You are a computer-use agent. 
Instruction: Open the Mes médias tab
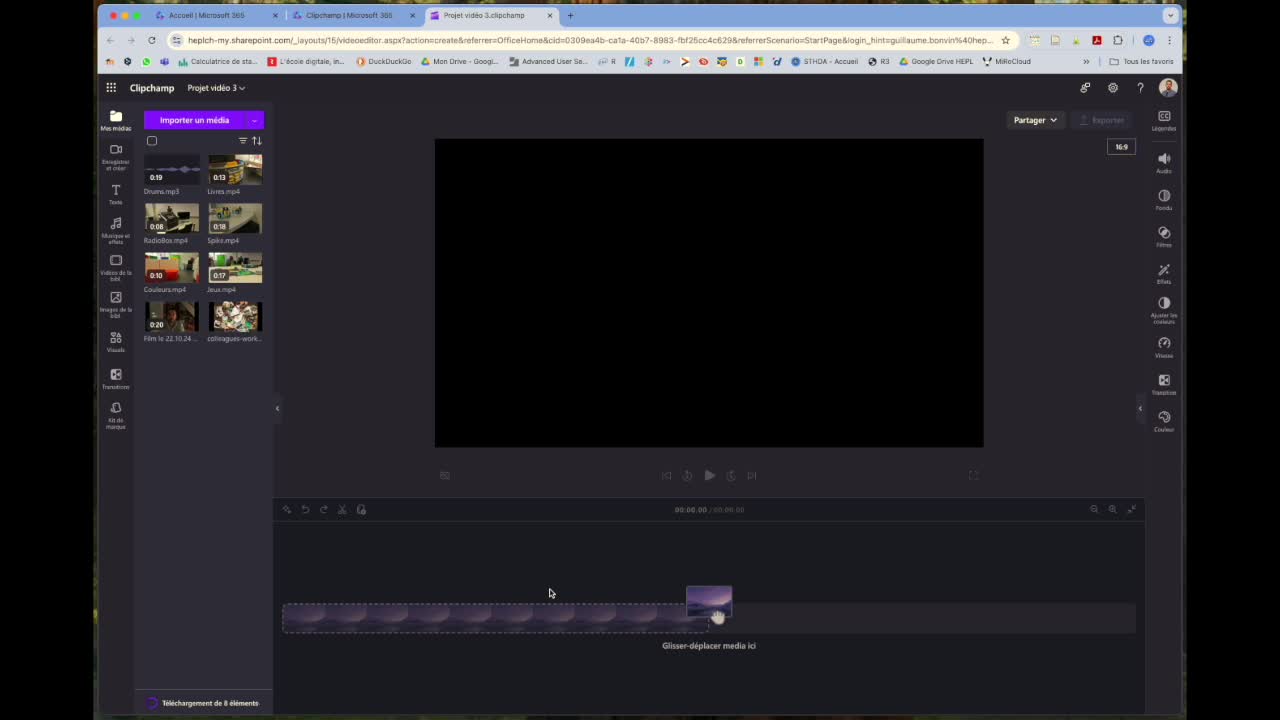coord(115,121)
